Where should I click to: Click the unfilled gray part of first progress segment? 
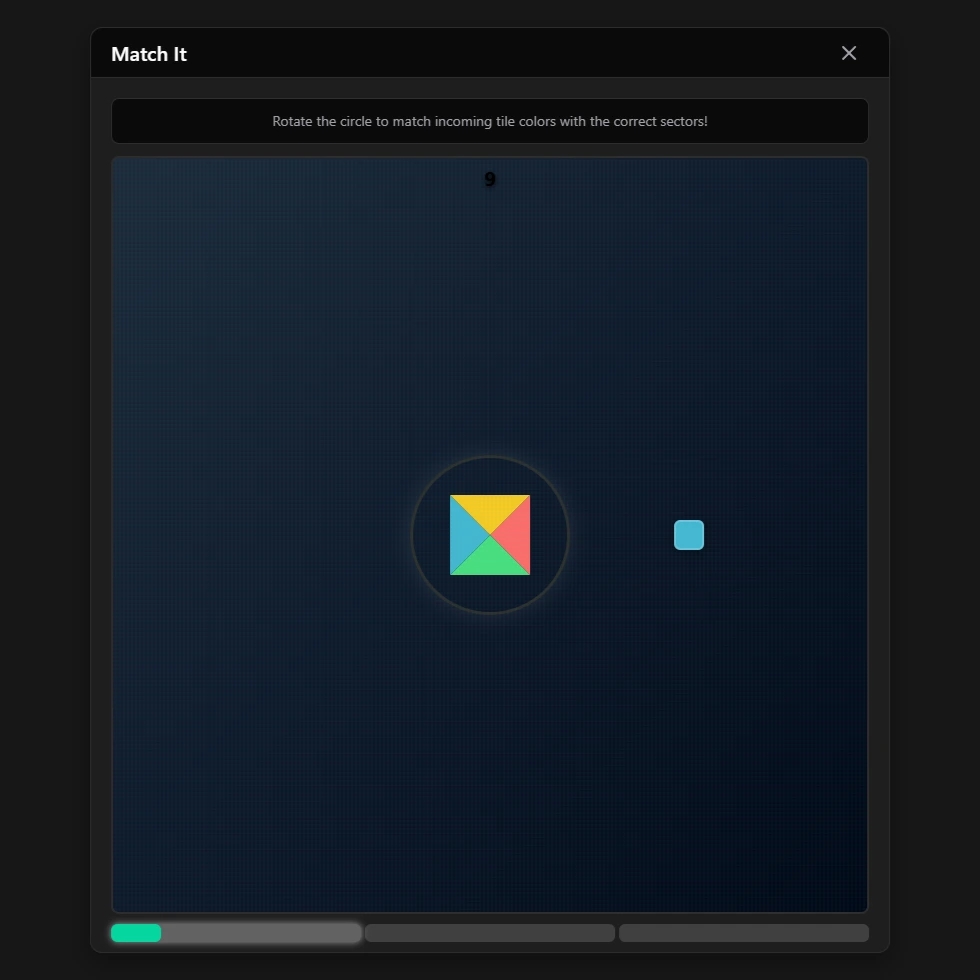coord(260,933)
